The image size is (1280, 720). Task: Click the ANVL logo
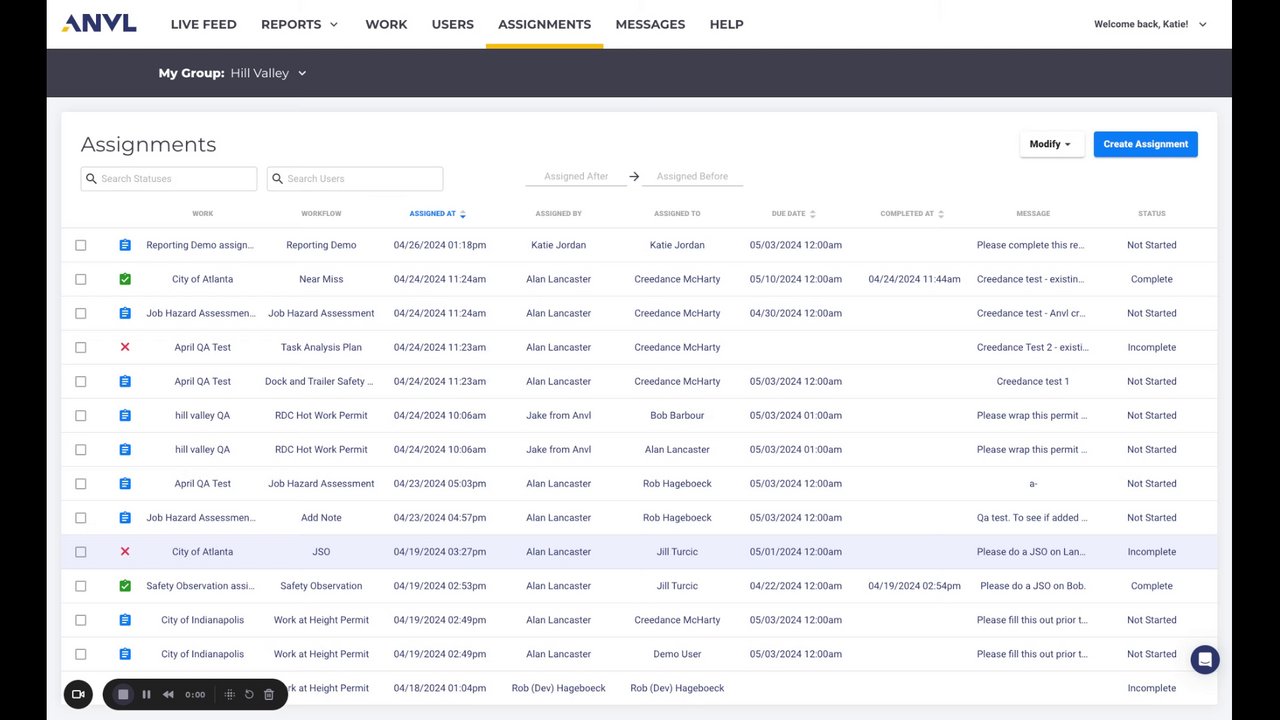coord(99,23)
